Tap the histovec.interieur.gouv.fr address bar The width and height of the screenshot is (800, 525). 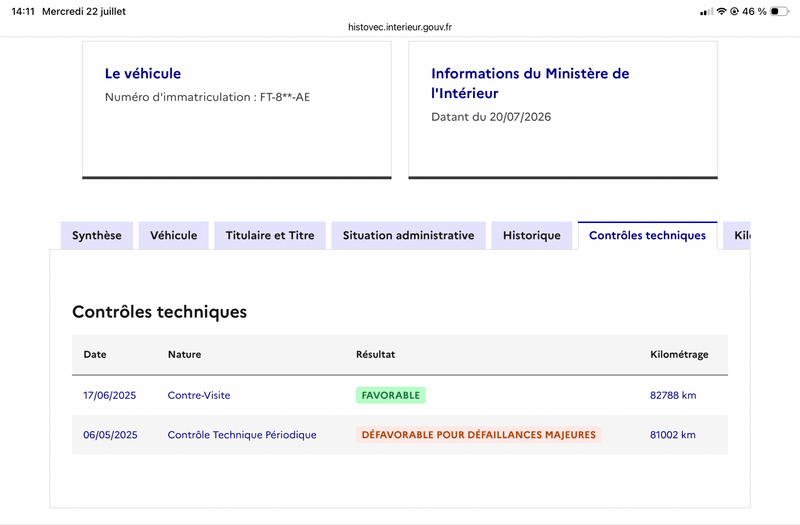[x=400, y=27]
